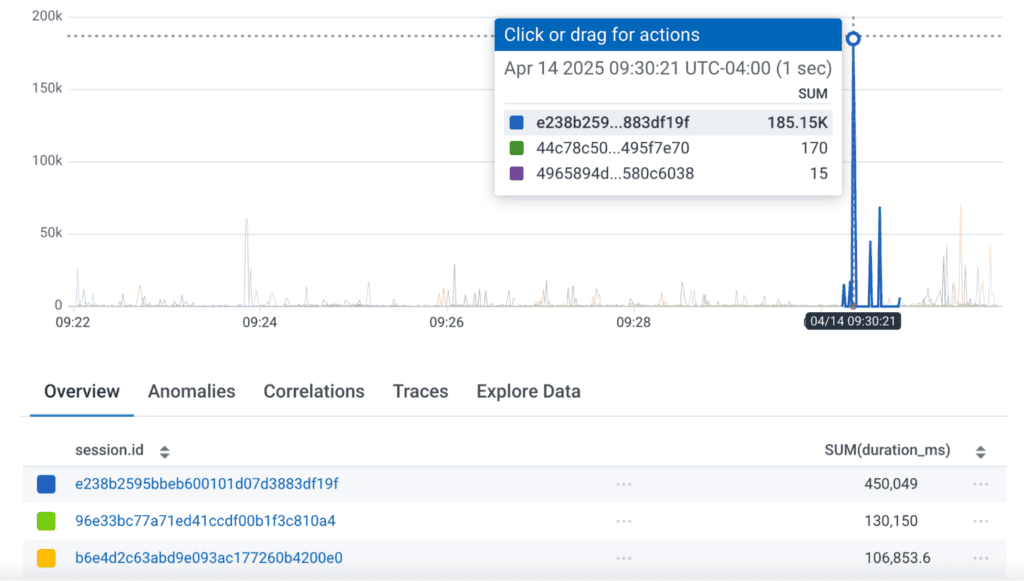
Task: Click blue color swatch for e238b259 table row
Action: (x=46, y=484)
